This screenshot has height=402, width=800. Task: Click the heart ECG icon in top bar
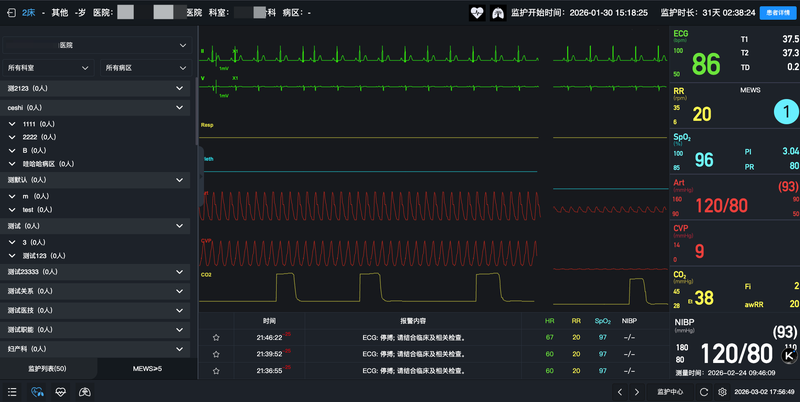[x=477, y=13]
